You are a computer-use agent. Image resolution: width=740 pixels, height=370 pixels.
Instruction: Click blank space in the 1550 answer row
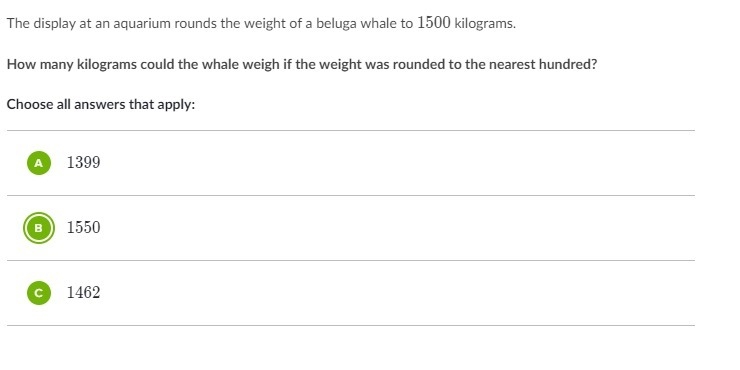coord(396,228)
